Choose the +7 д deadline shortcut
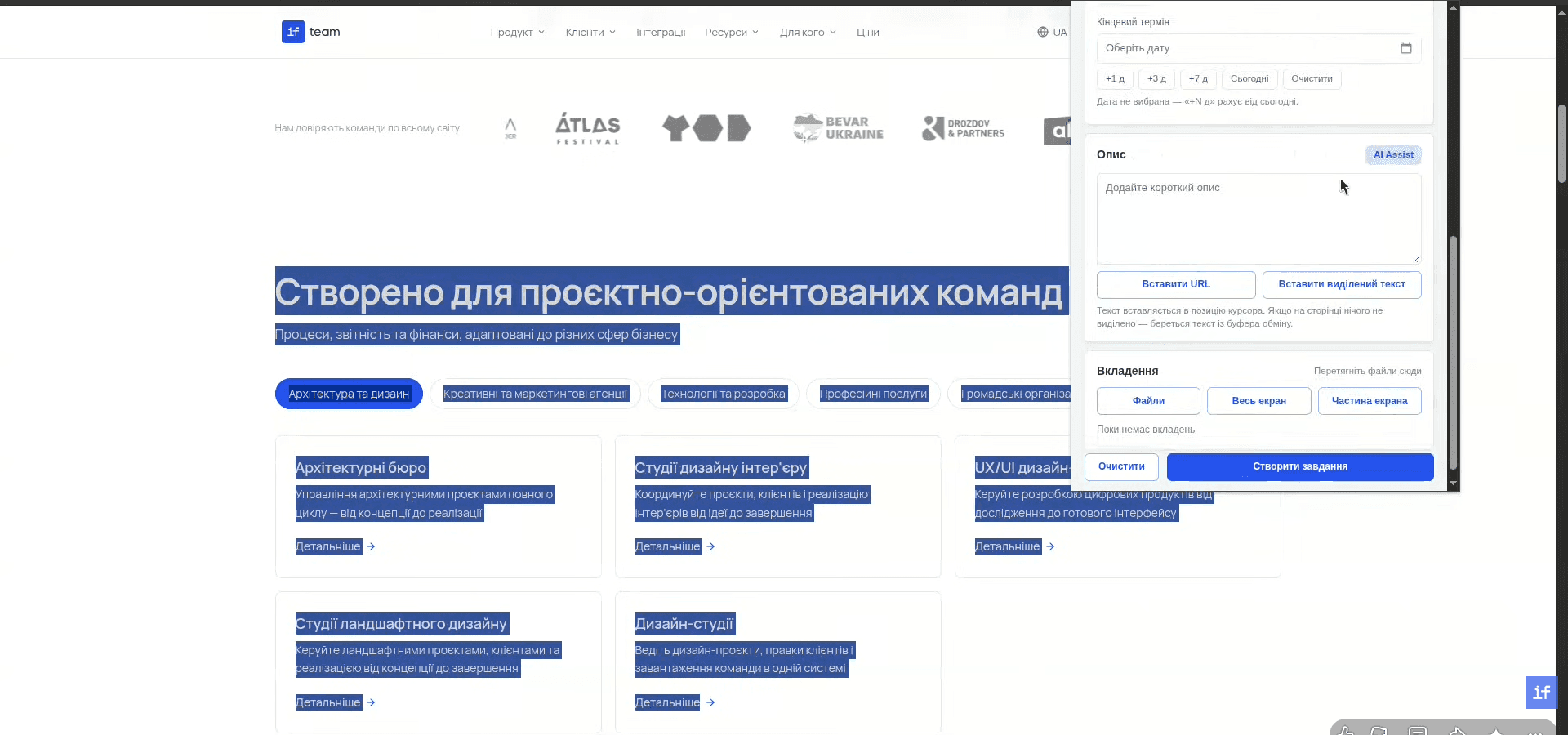1568x735 pixels. 1198,79
